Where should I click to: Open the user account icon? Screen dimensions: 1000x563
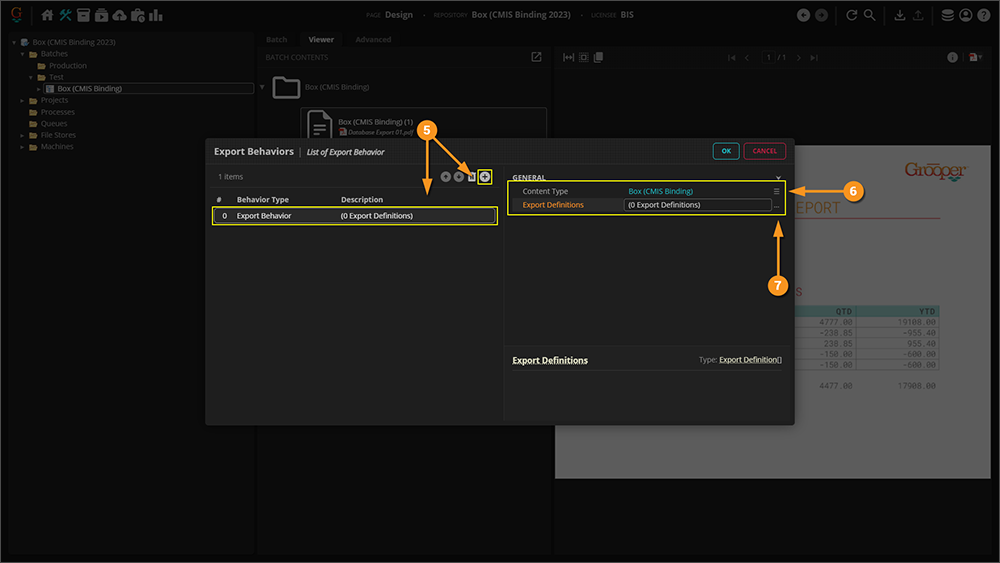966,15
